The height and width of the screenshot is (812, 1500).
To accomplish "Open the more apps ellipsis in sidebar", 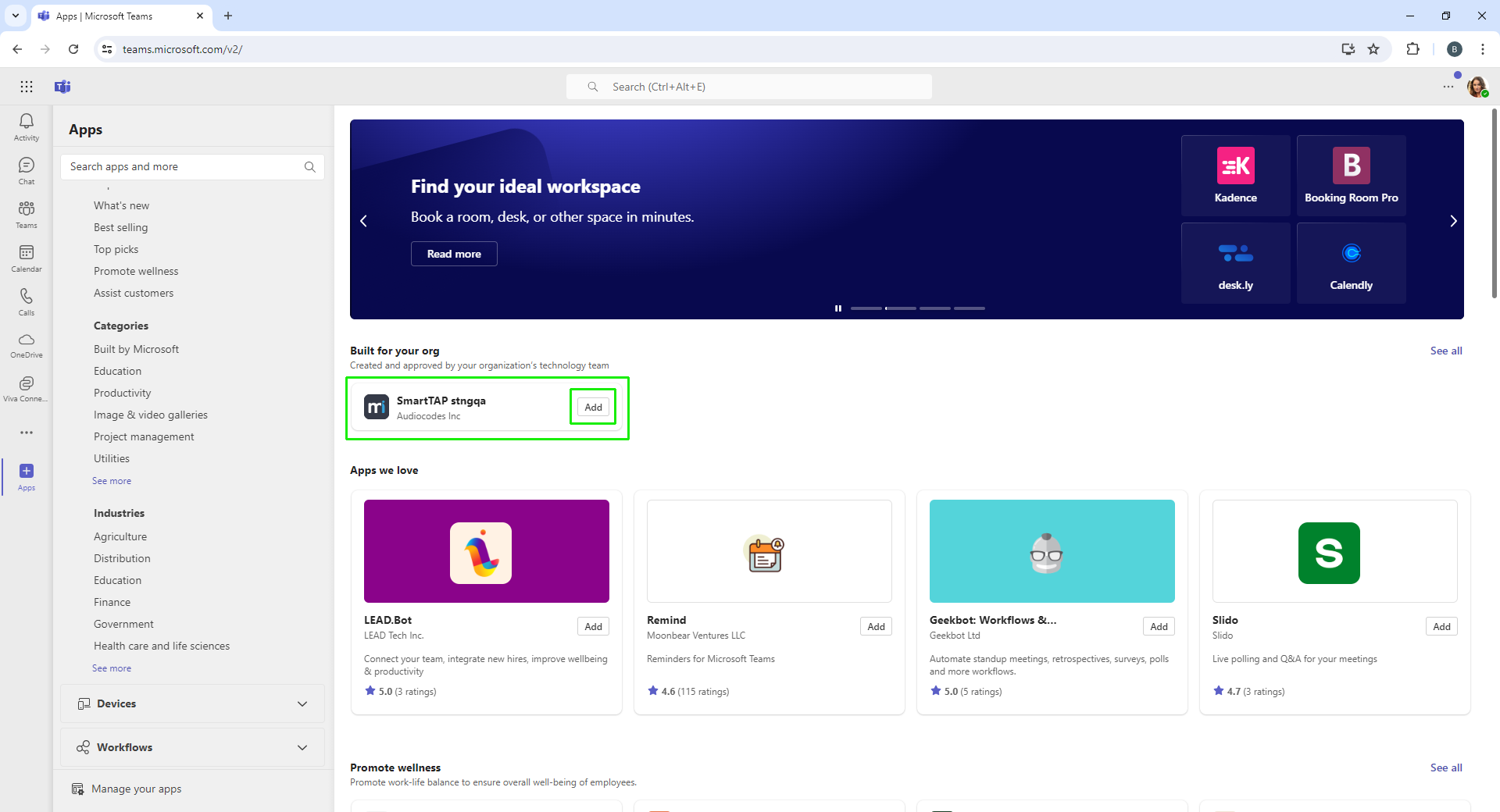I will click(27, 433).
